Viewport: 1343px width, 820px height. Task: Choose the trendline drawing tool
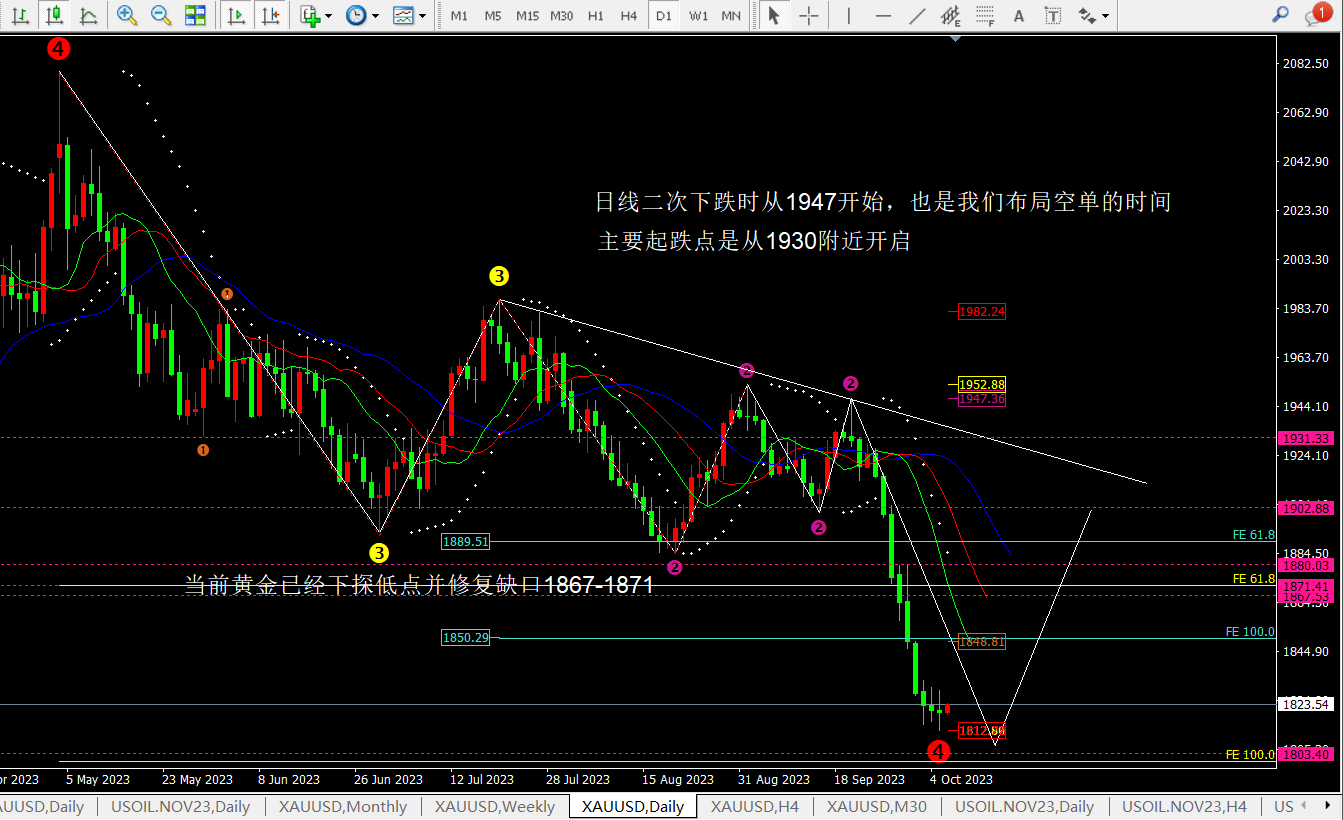pyautogui.click(x=917, y=15)
